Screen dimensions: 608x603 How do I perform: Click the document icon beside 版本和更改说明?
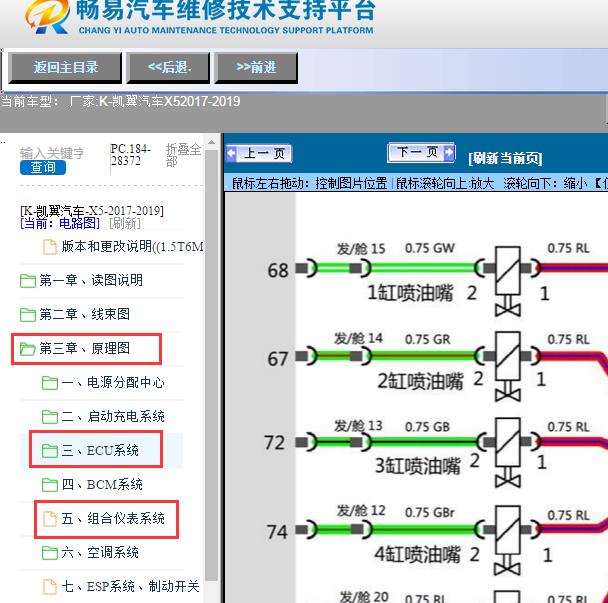click(50, 247)
